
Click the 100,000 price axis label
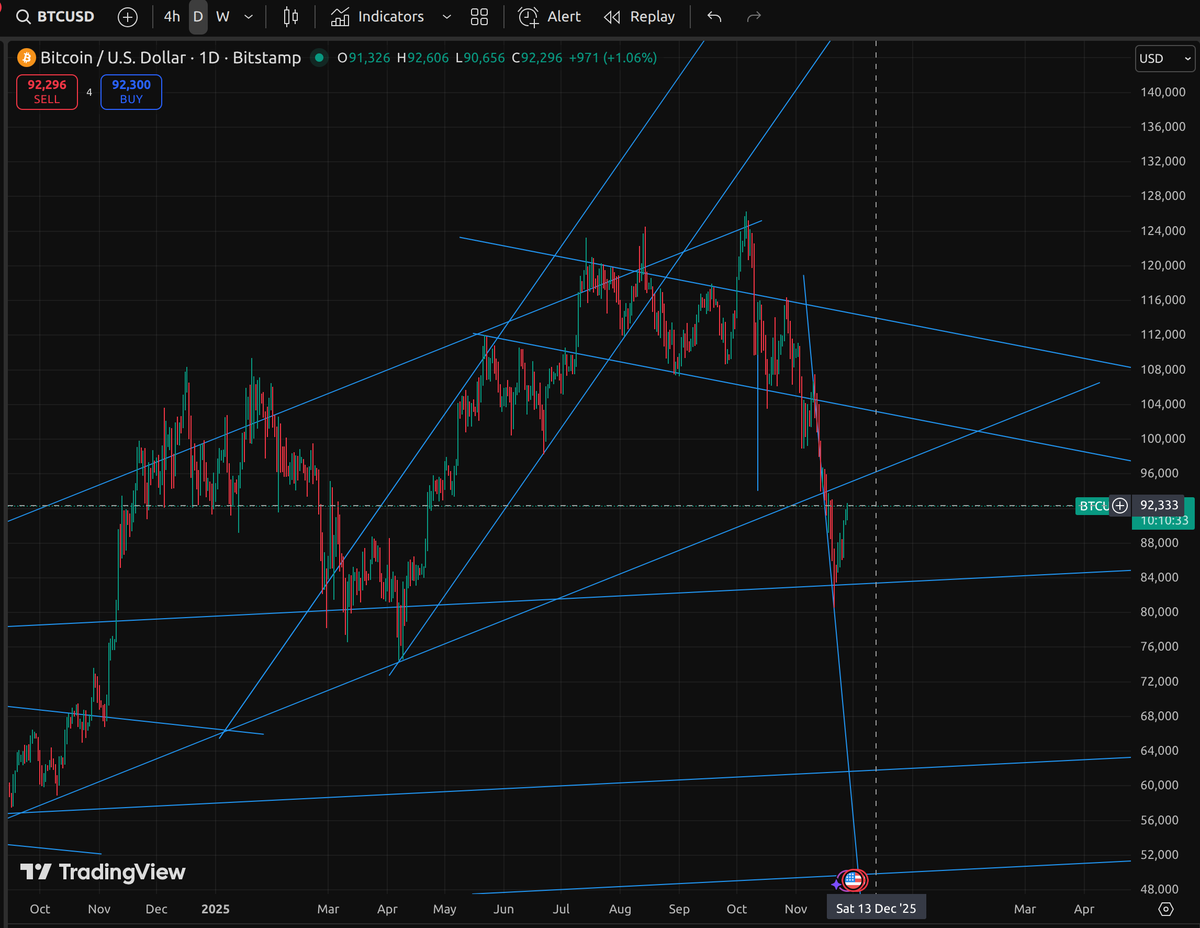1163,439
